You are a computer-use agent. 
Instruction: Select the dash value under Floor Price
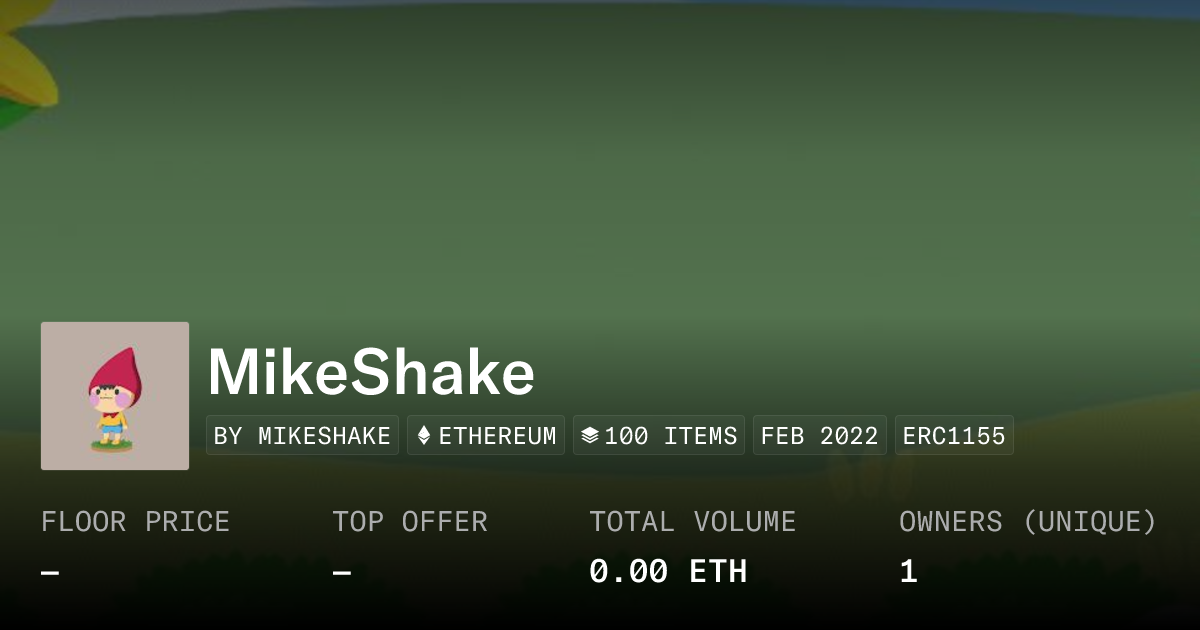pos(50,573)
